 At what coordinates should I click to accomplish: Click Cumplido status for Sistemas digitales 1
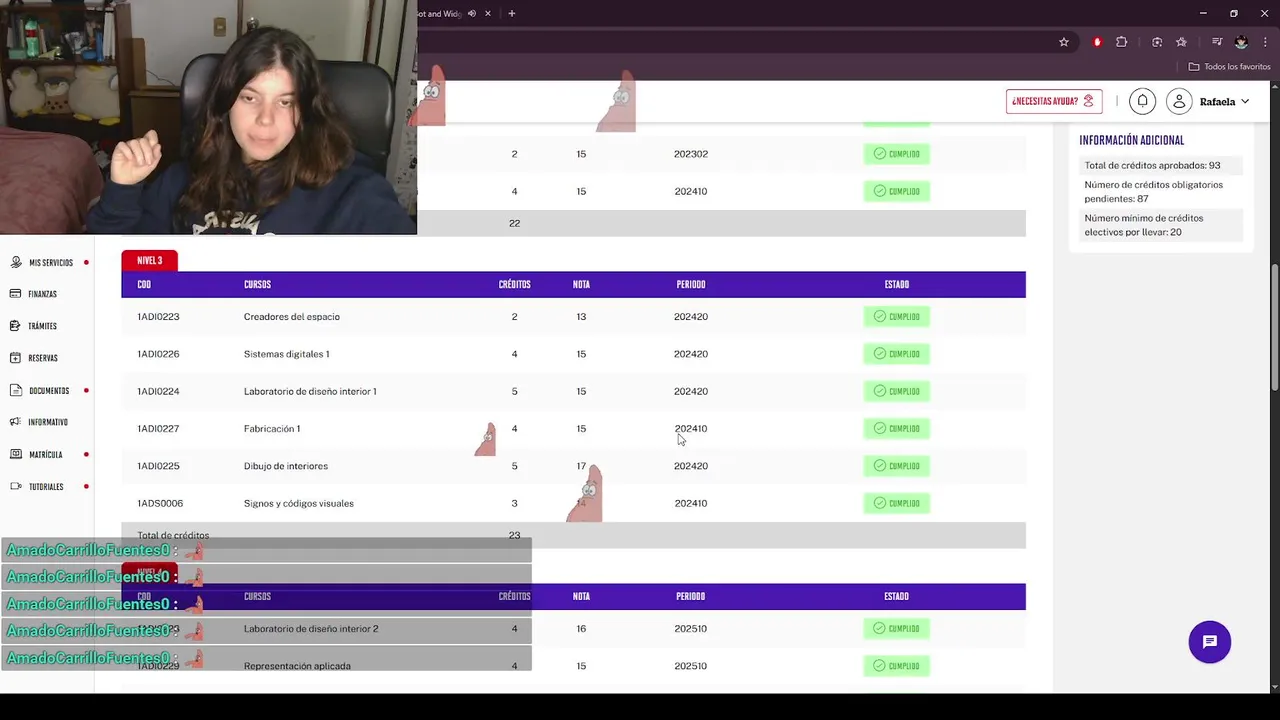click(x=897, y=354)
